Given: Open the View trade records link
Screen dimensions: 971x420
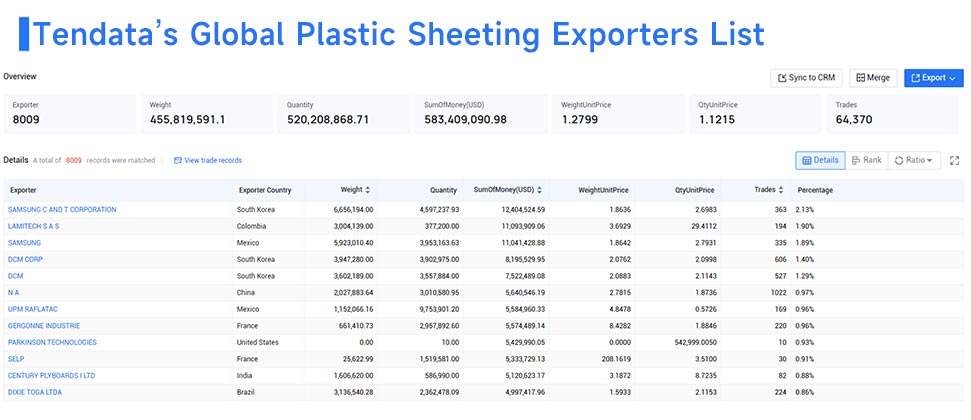Looking at the screenshot, I should tap(208, 160).
